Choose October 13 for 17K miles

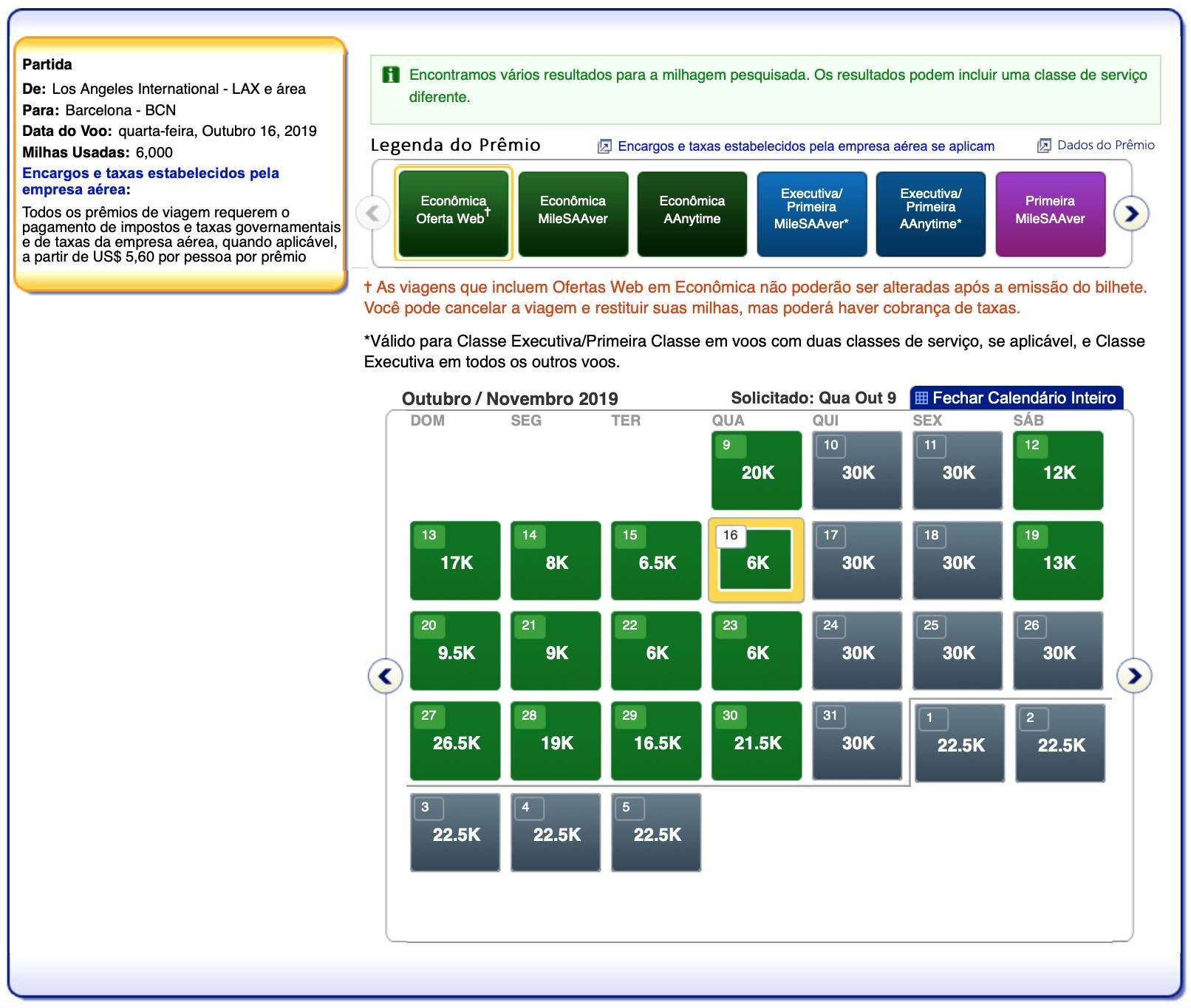coord(455,561)
